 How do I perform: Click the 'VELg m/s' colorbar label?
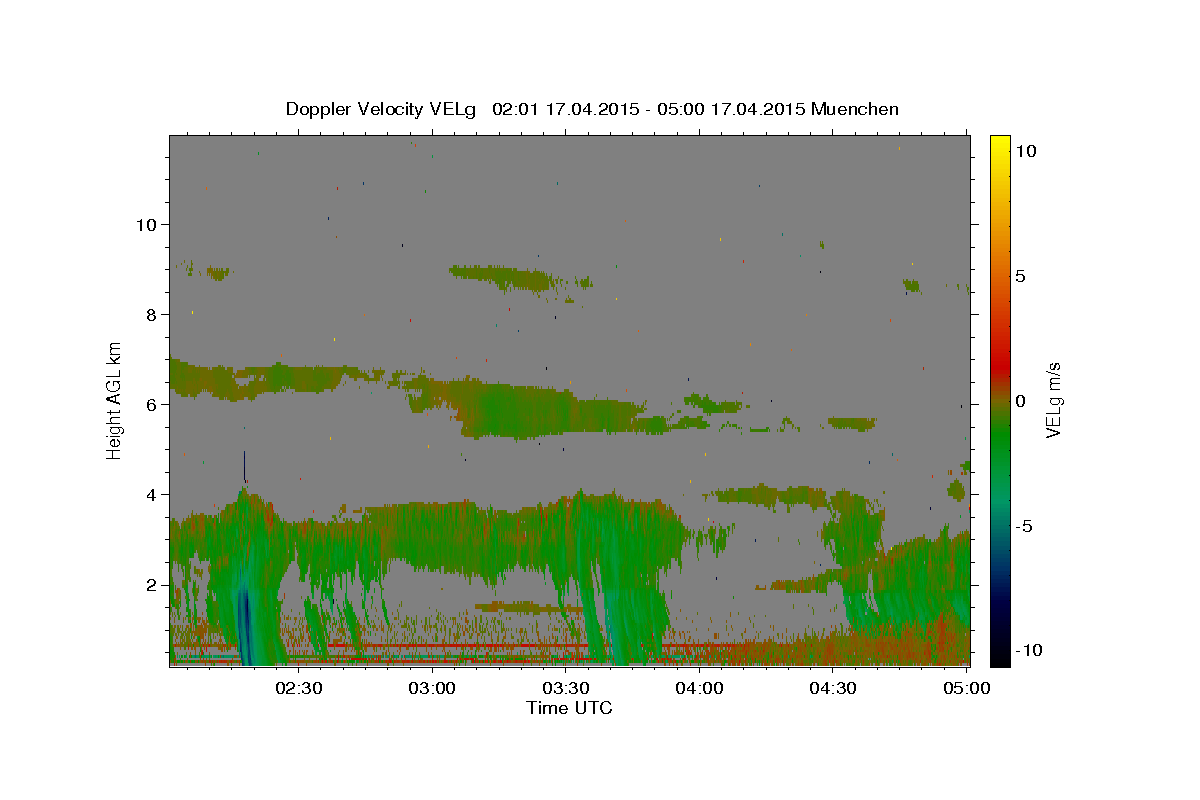[x=1053, y=400]
